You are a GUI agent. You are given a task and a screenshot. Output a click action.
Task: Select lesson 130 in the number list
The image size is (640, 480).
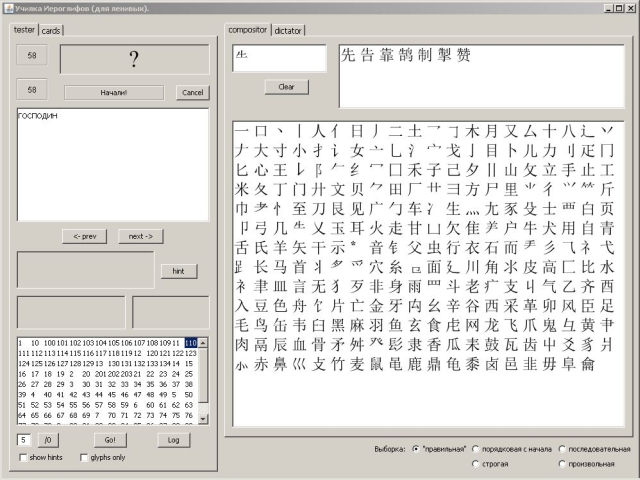tap(113, 363)
